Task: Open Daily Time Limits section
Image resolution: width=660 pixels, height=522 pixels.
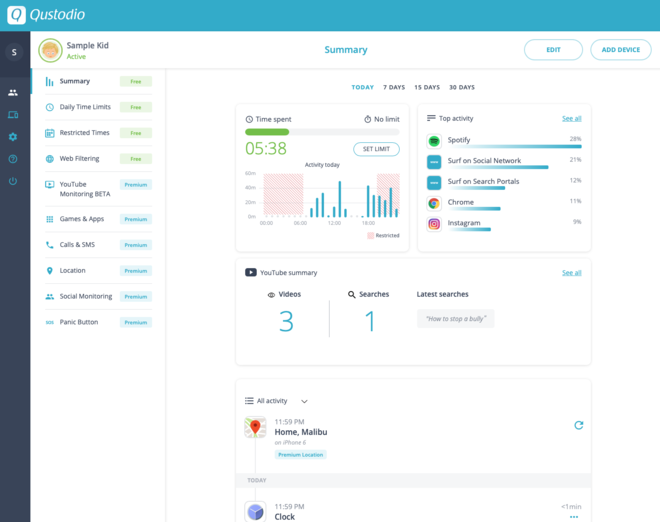Action: click(85, 107)
